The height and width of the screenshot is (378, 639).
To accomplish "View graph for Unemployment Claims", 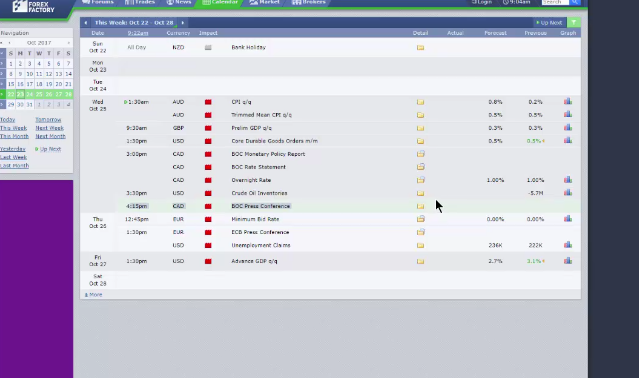I will click(x=568, y=245).
